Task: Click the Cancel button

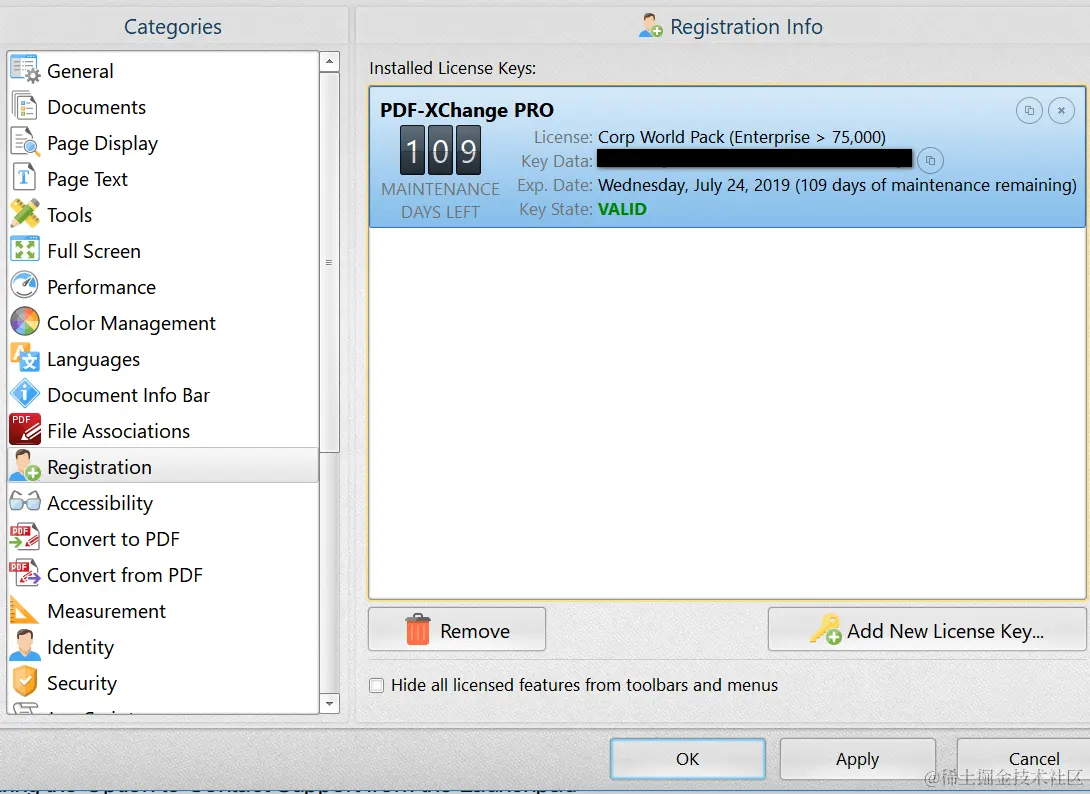Action: [x=1023, y=759]
